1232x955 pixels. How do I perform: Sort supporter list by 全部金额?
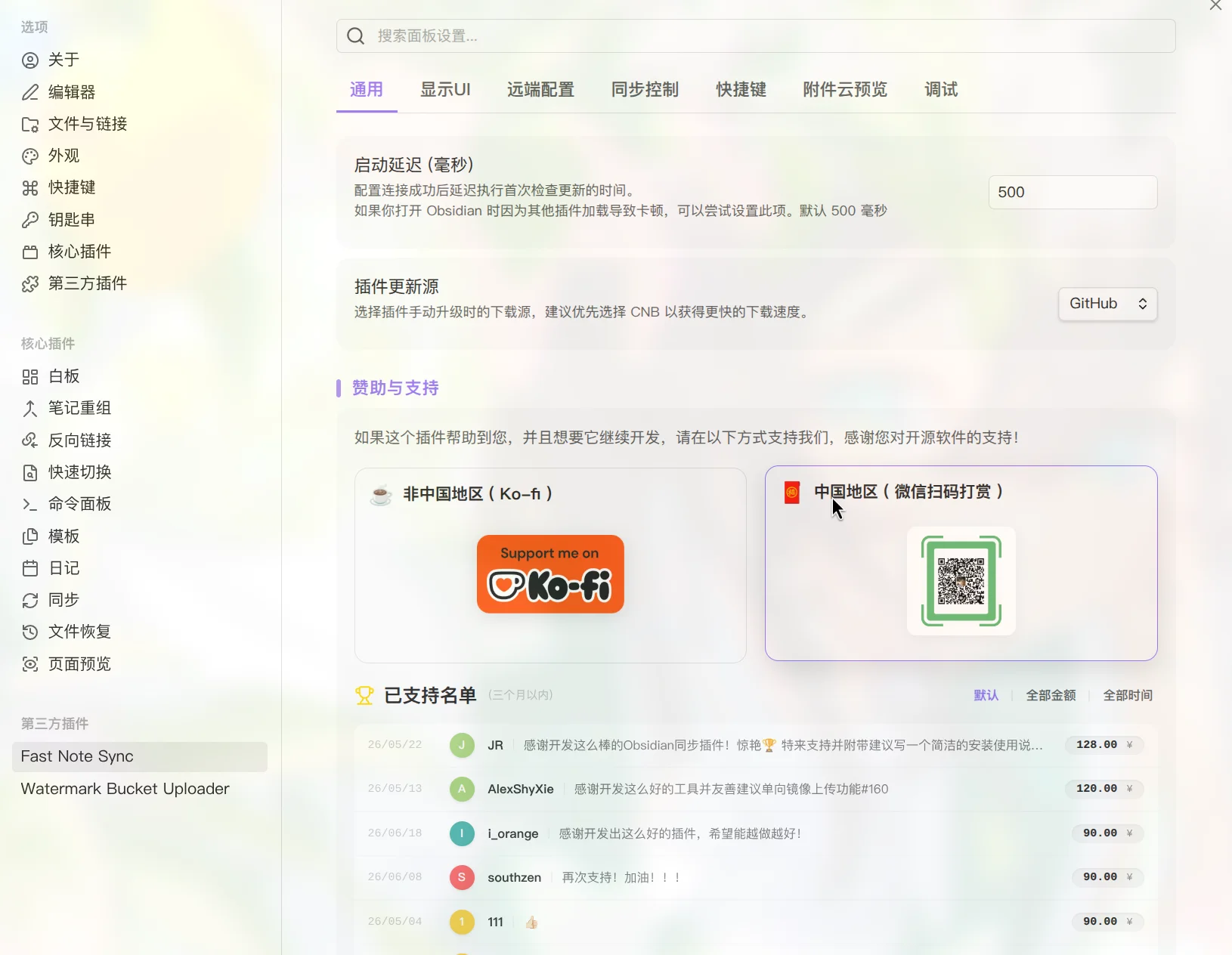click(1051, 695)
